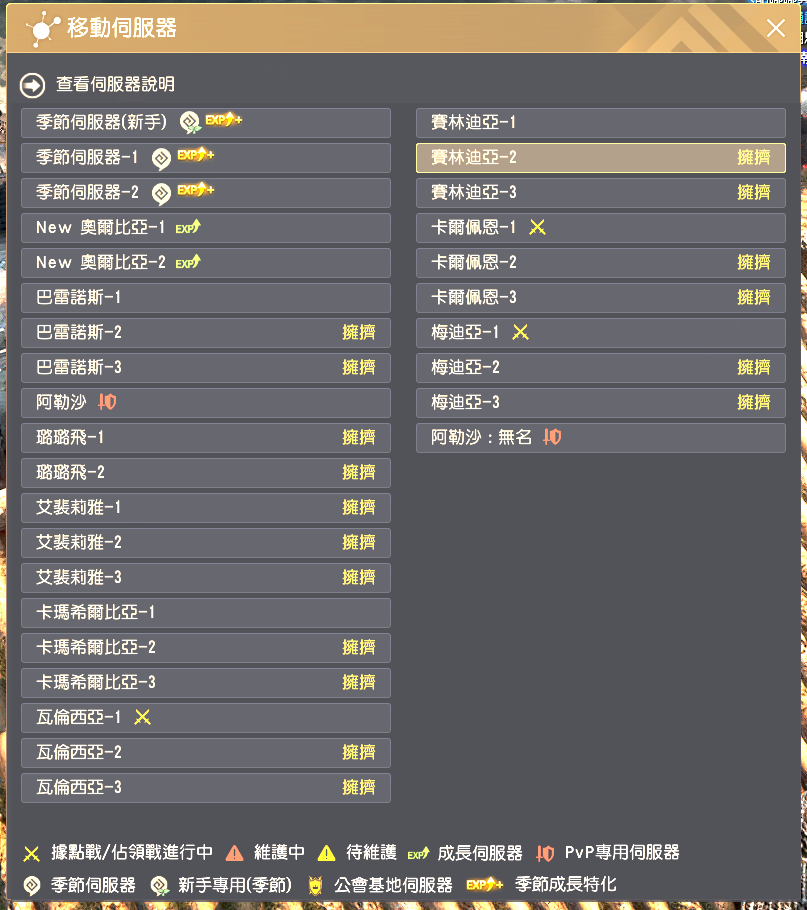This screenshot has width=807, height=910.
Task: Select the 梅迪亞-3 server
Action: tap(601, 403)
